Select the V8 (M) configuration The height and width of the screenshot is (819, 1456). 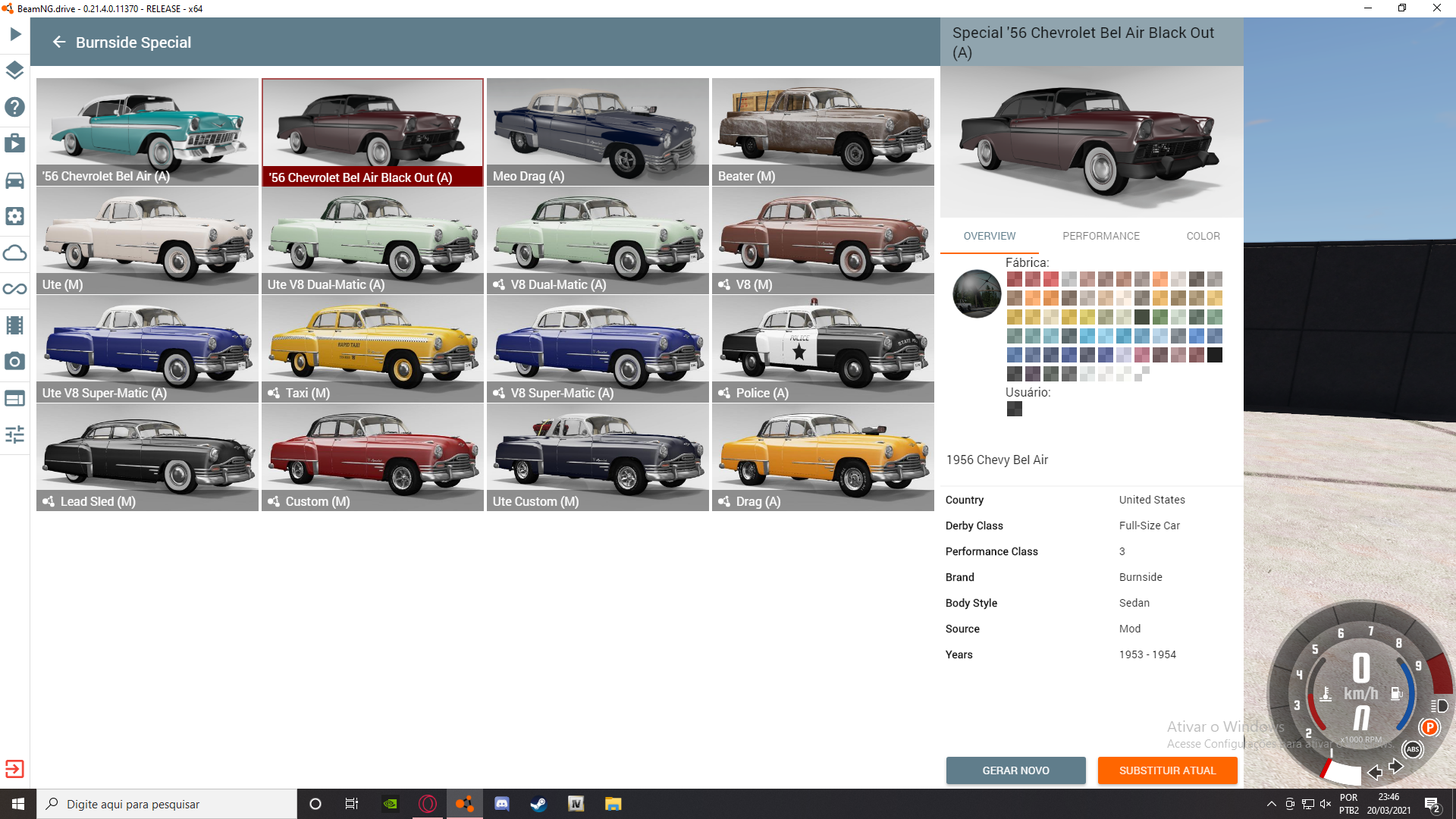(823, 240)
